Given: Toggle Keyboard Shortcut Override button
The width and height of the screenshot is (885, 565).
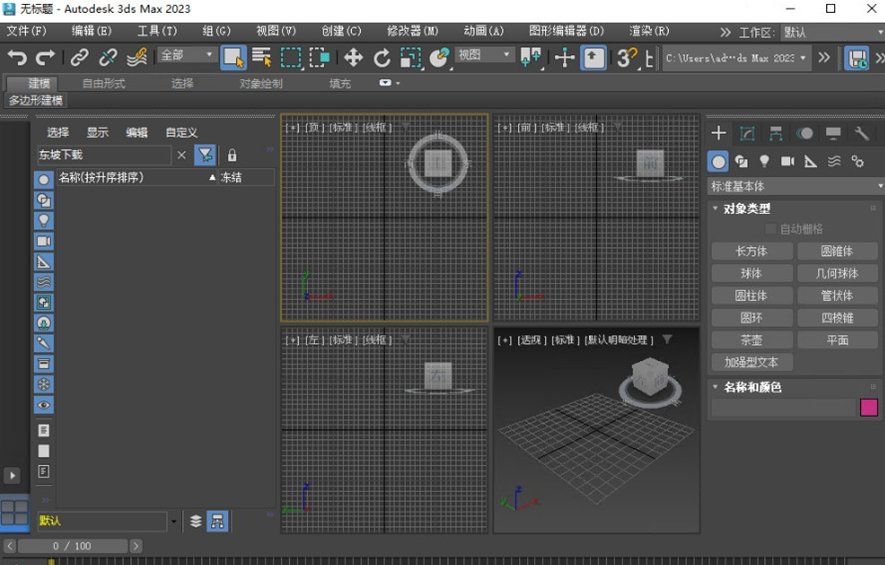Looking at the screenshot, I should 593,58.
